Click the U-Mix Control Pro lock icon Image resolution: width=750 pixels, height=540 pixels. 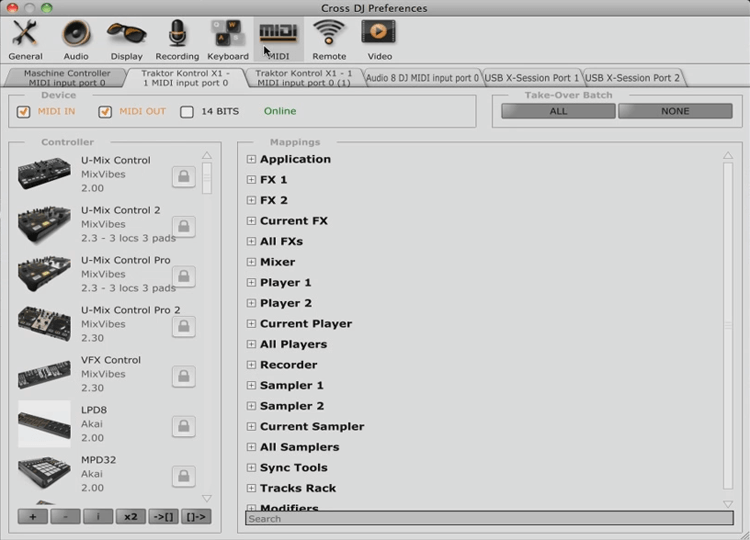point(184,276)
